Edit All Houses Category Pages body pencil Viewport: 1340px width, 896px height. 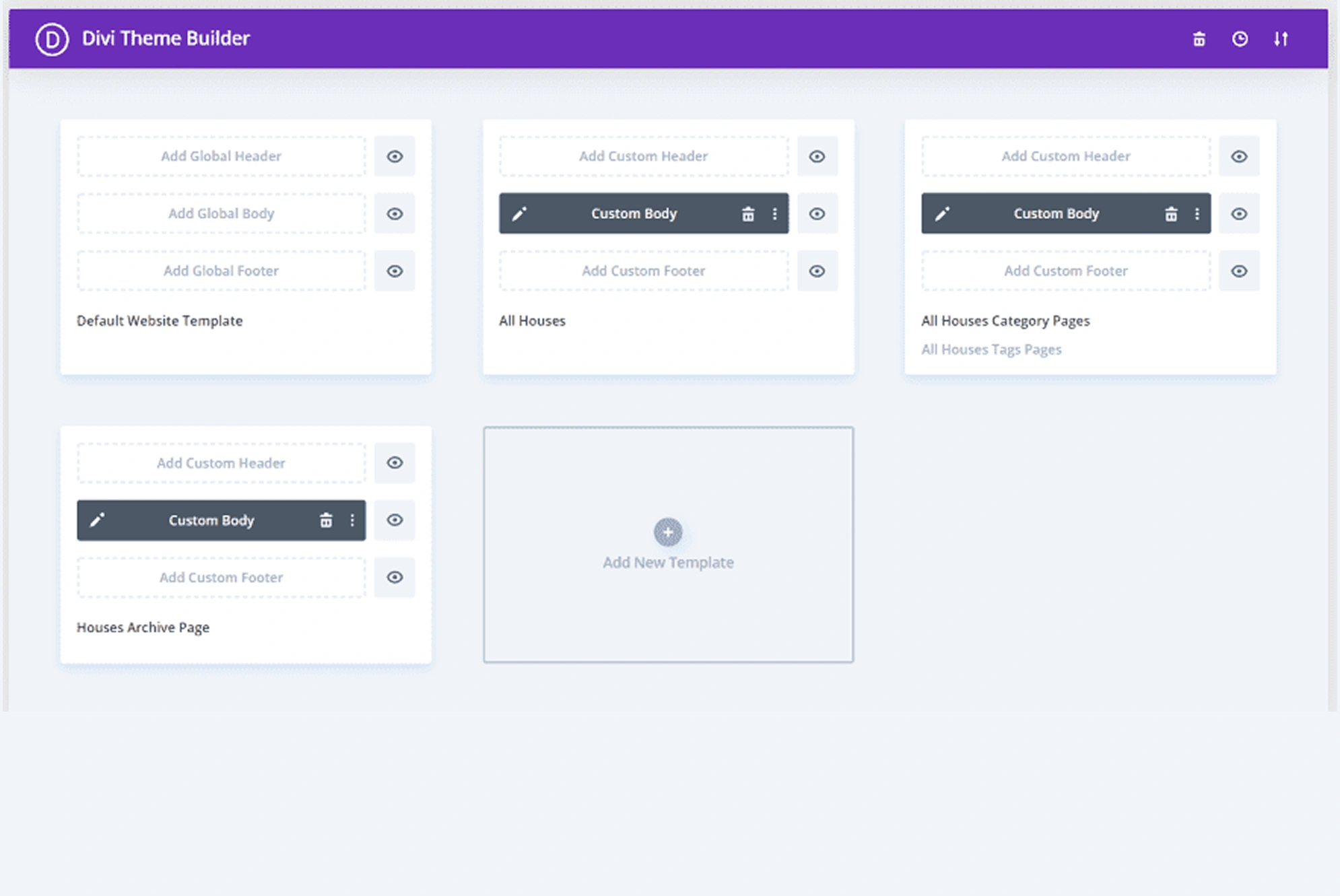tap(942, 214)
